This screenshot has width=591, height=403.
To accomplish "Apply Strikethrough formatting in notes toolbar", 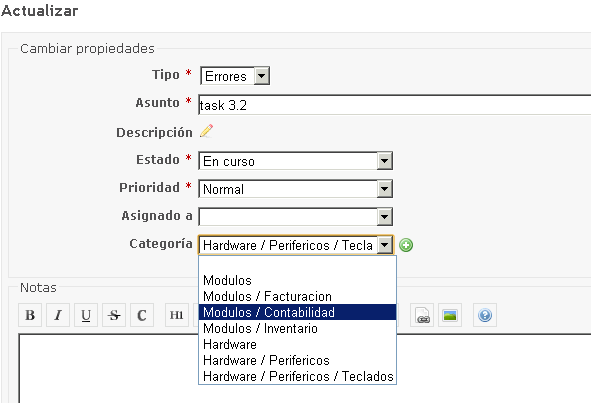I will coord(114,315).
